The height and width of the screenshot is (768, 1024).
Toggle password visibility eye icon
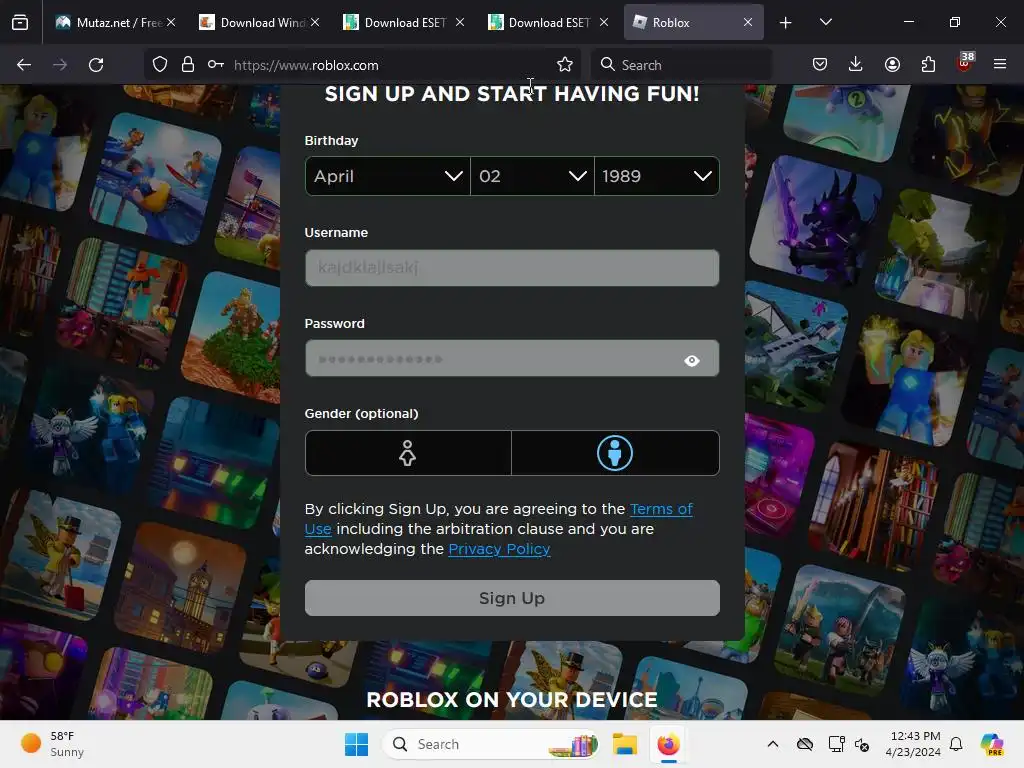pos(692,360)
